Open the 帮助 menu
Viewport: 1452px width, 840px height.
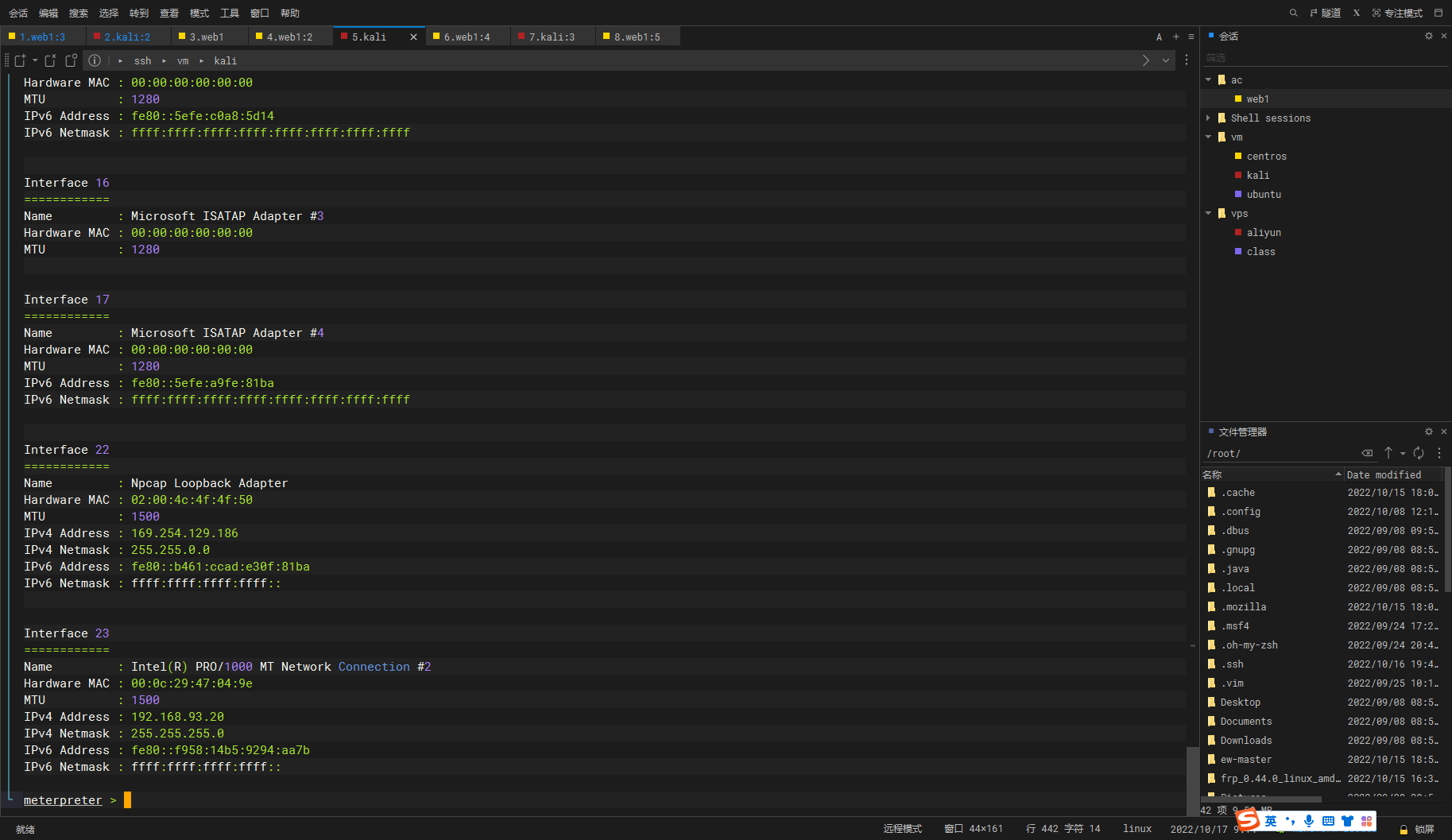[x=290, y=13]
